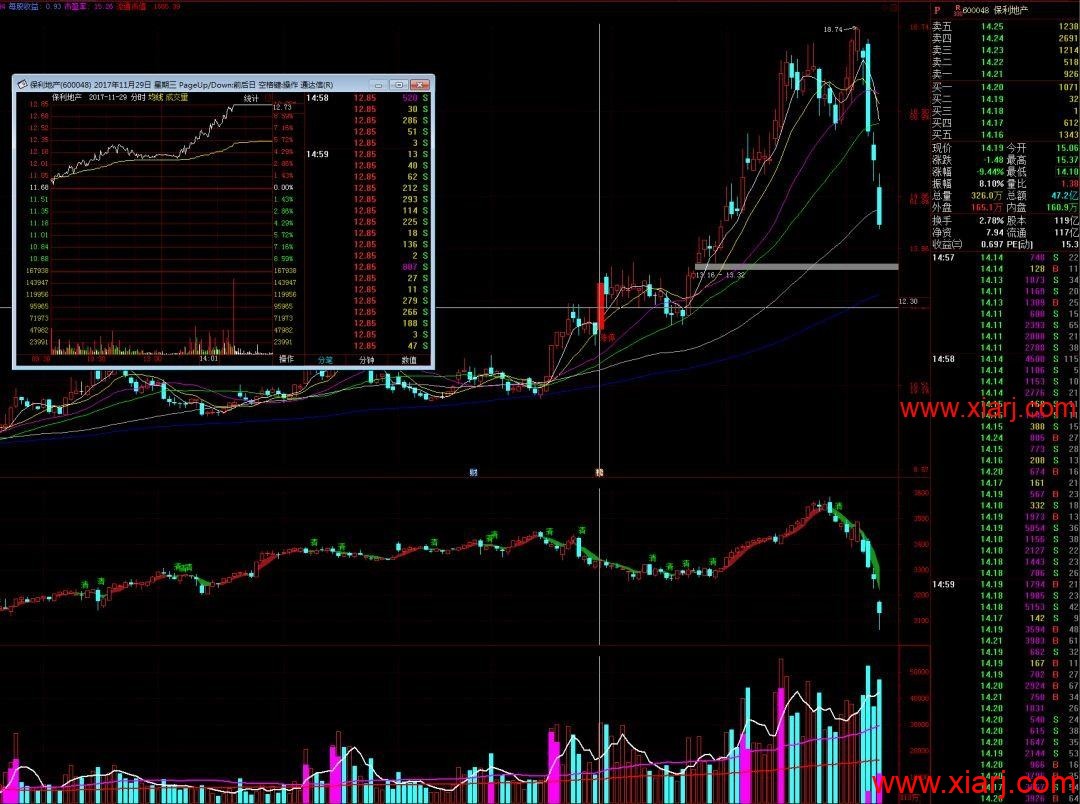Click the 最高 high price value 15.37
The height and width of the screenshot is (804, 1080).
pos(1067,160)
